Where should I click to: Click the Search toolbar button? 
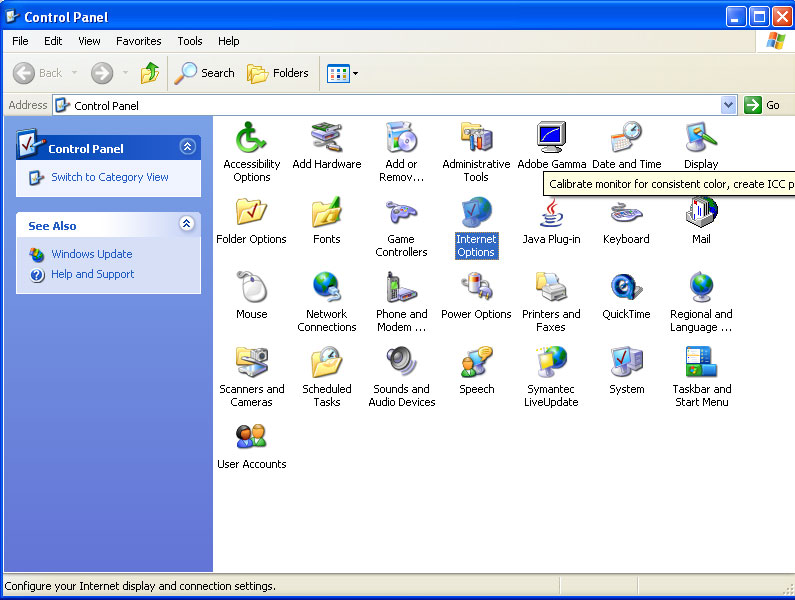pyautogui.click(x=204, y=73)
